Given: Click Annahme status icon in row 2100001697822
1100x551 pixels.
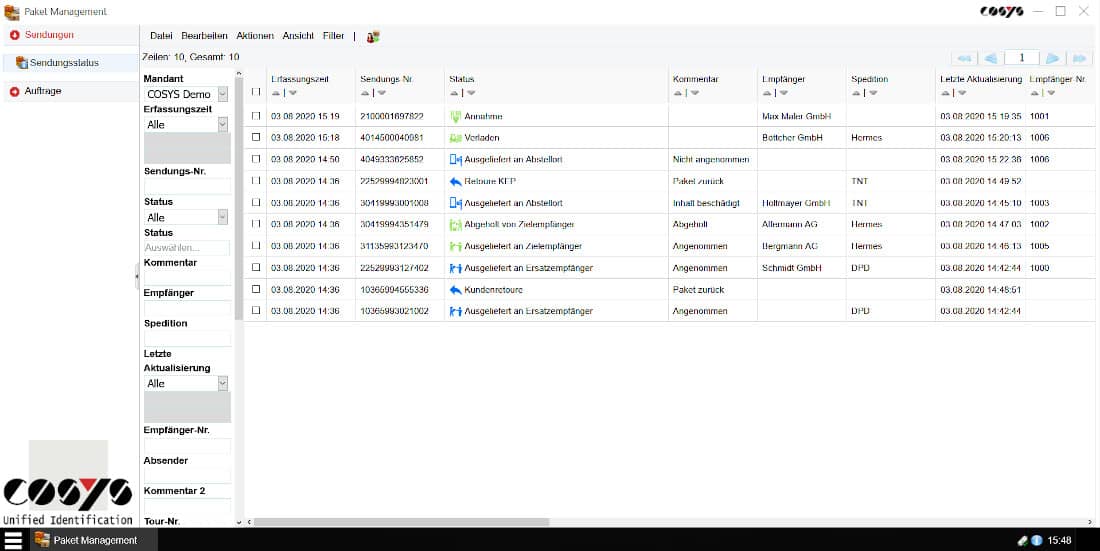Looking at the screenshot, I should tap(455, 117).
